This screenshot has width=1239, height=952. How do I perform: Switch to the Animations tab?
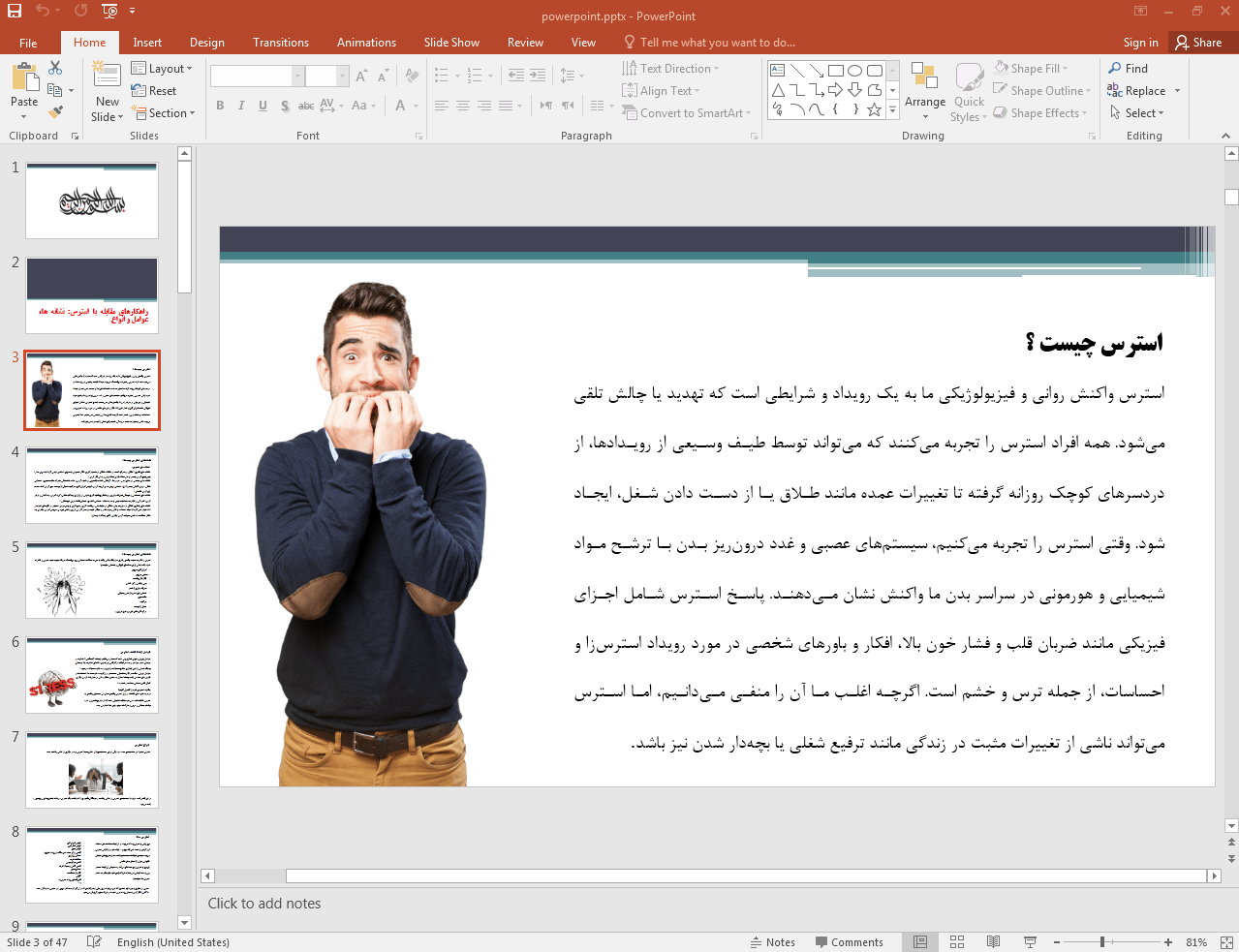pos(366,43)
